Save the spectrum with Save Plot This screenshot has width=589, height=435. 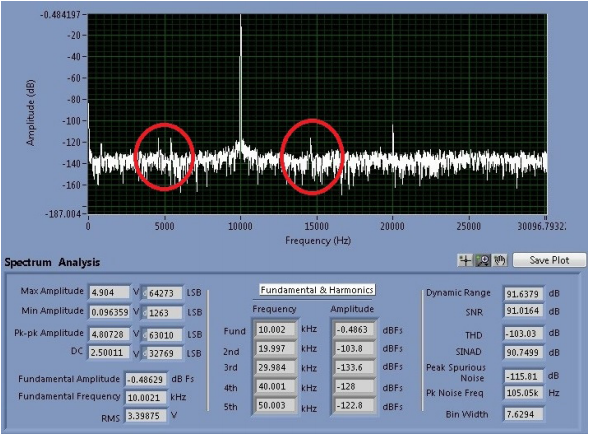[549, 260]
